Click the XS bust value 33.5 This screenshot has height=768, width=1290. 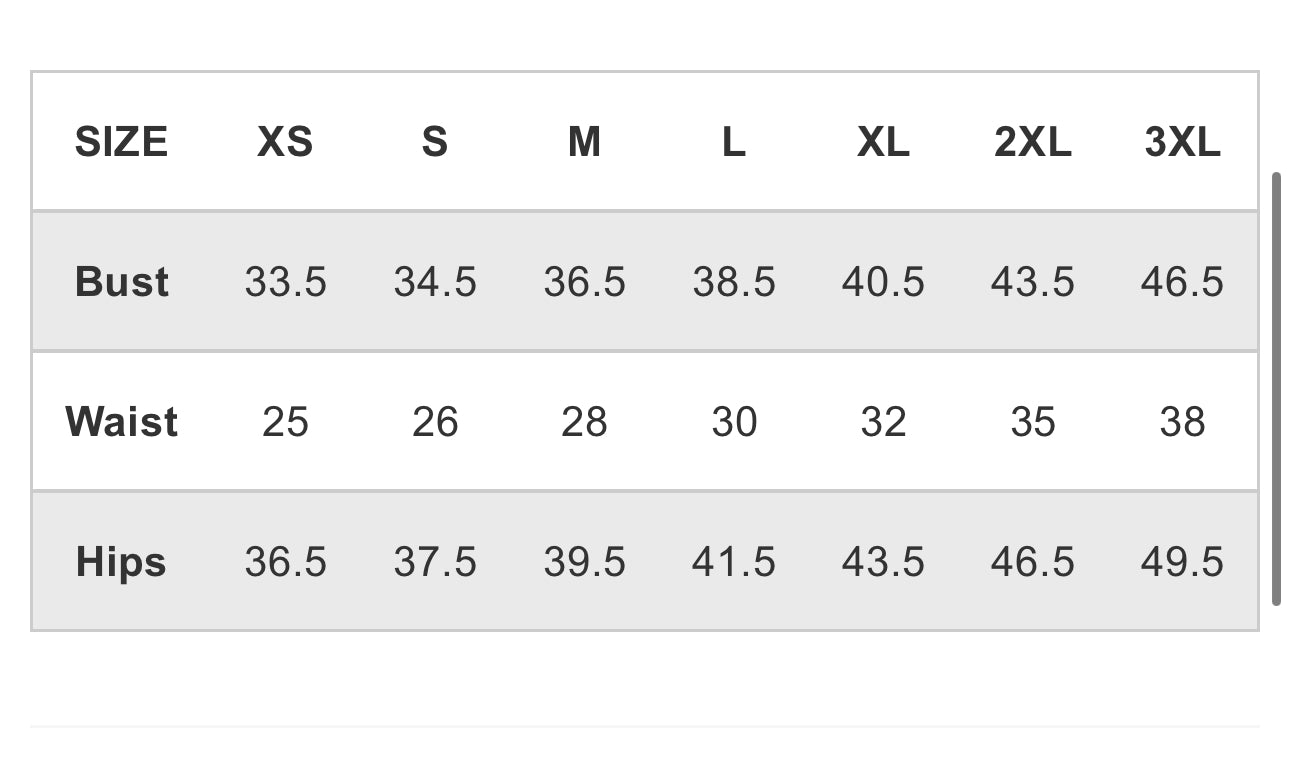pyautogui.click(x=285, y=282)
